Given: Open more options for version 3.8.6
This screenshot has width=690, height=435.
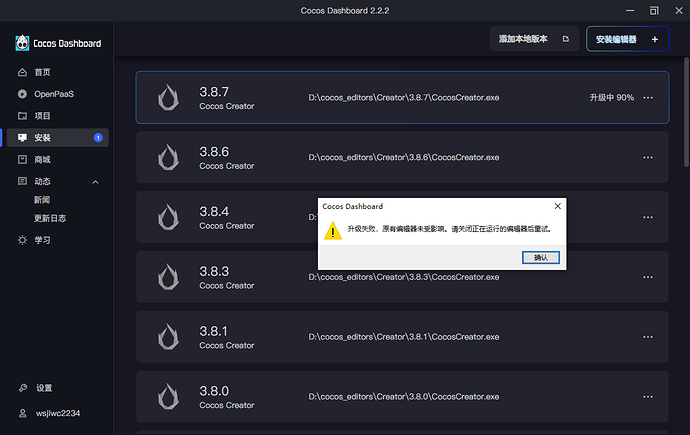Looking at the screenshot, I should tap(648, 157).
